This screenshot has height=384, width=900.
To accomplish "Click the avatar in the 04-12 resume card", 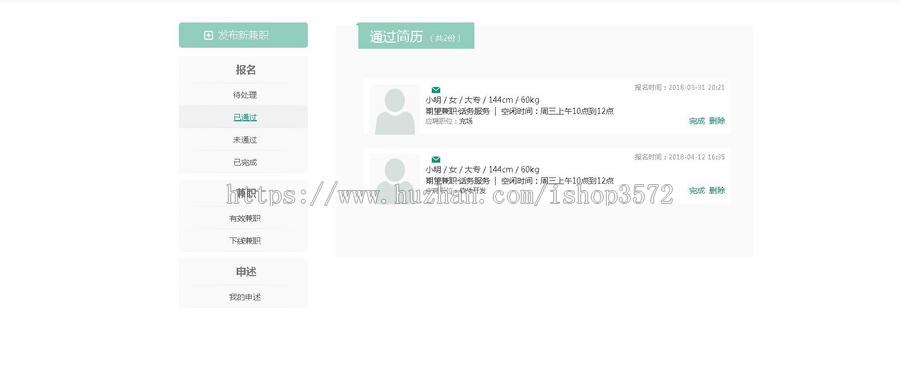I will click(394, 178).
